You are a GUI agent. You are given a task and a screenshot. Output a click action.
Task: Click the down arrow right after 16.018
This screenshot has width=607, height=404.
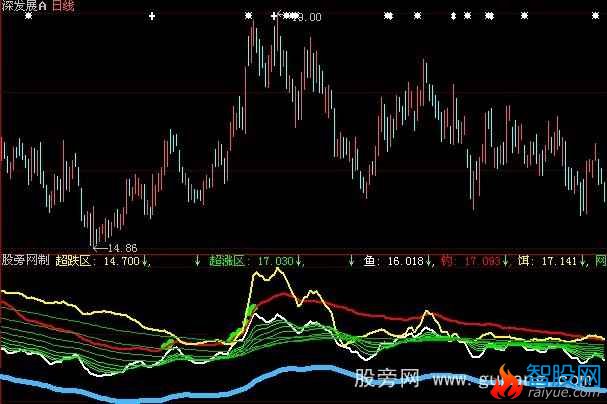(429, 261)
